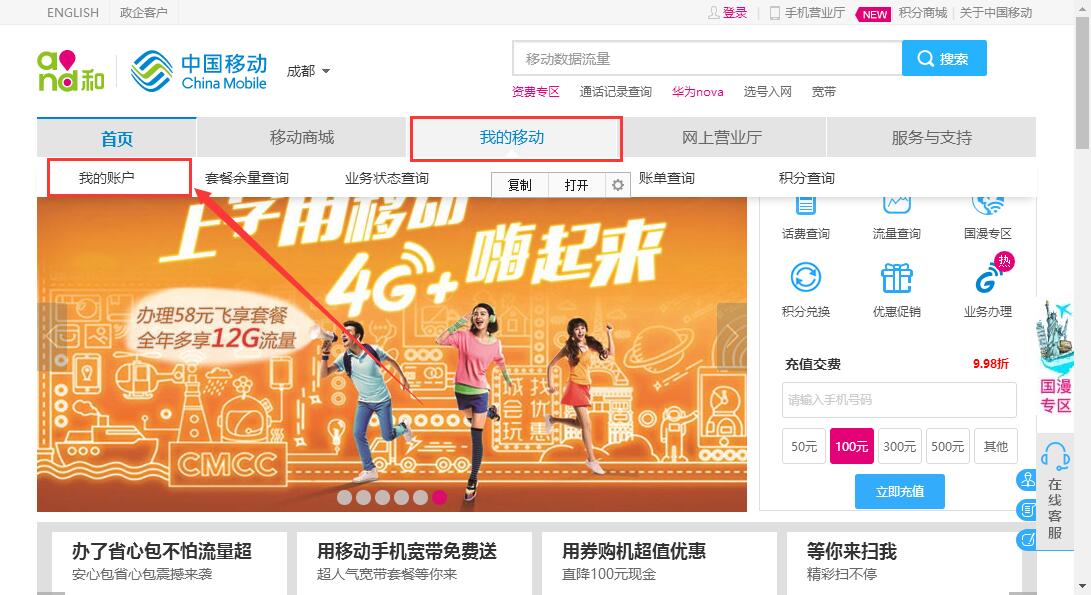This screenshot has width=1091, height=595.
Task: Select 套餐余量查询 submenu item
Action: pos(247,178)
